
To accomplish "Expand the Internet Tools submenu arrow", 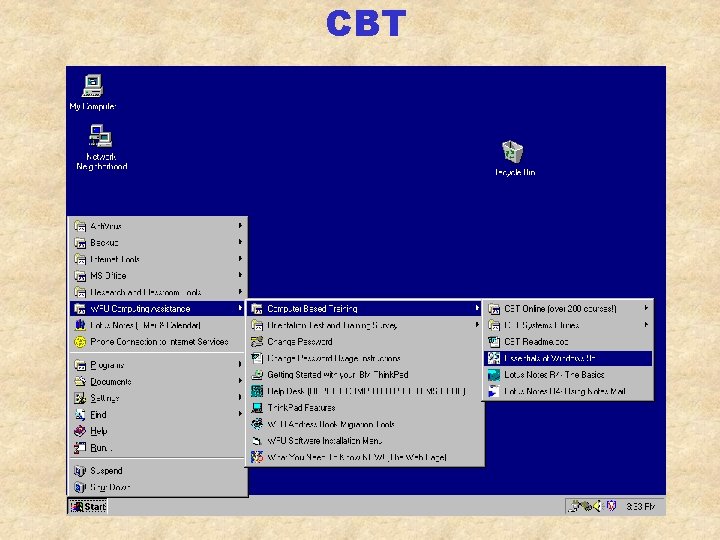I will tap(240, 259).
